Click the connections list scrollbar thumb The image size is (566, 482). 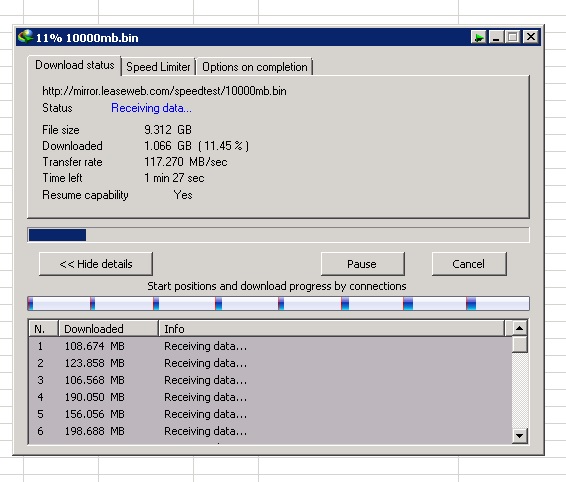click(519, 344)
